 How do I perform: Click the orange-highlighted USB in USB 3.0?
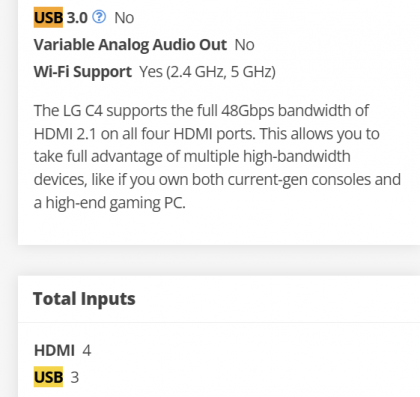click(48, 17)
